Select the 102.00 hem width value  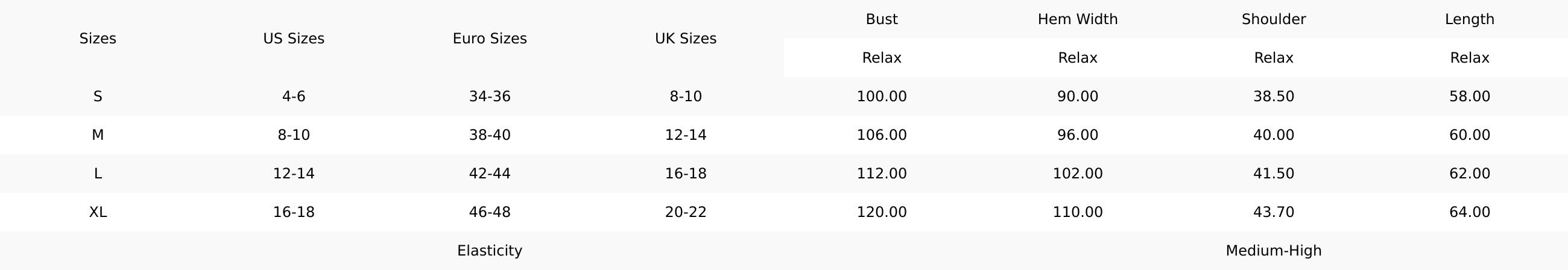coord(1077,174)
